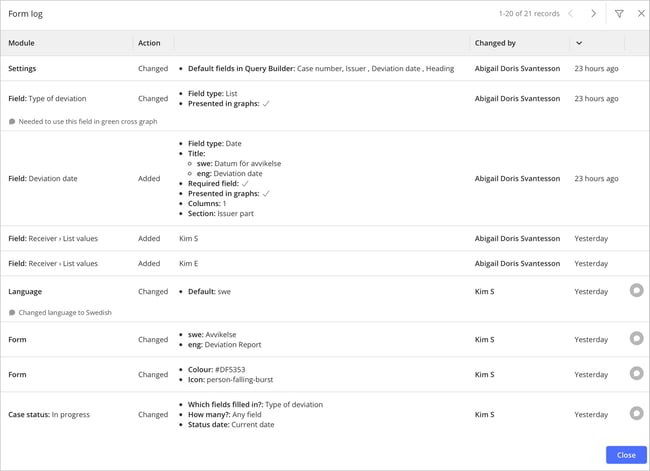650x471 pixels.
Task: Click the Kim E list value entry
Action: click(188, 264)
